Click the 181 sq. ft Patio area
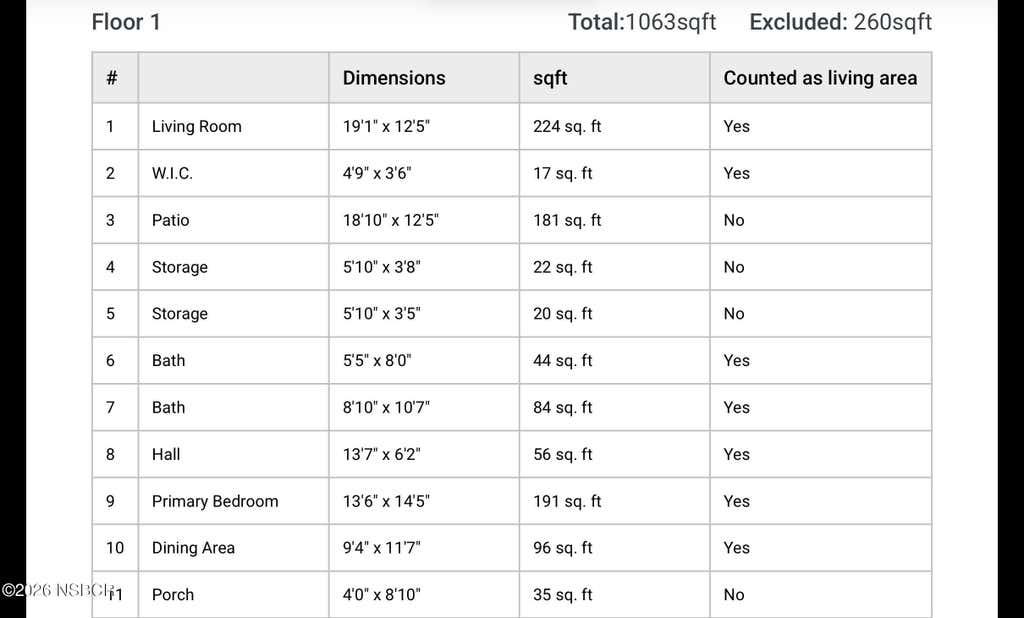This screenshot has height=618, width=1024. pos(567,220)
